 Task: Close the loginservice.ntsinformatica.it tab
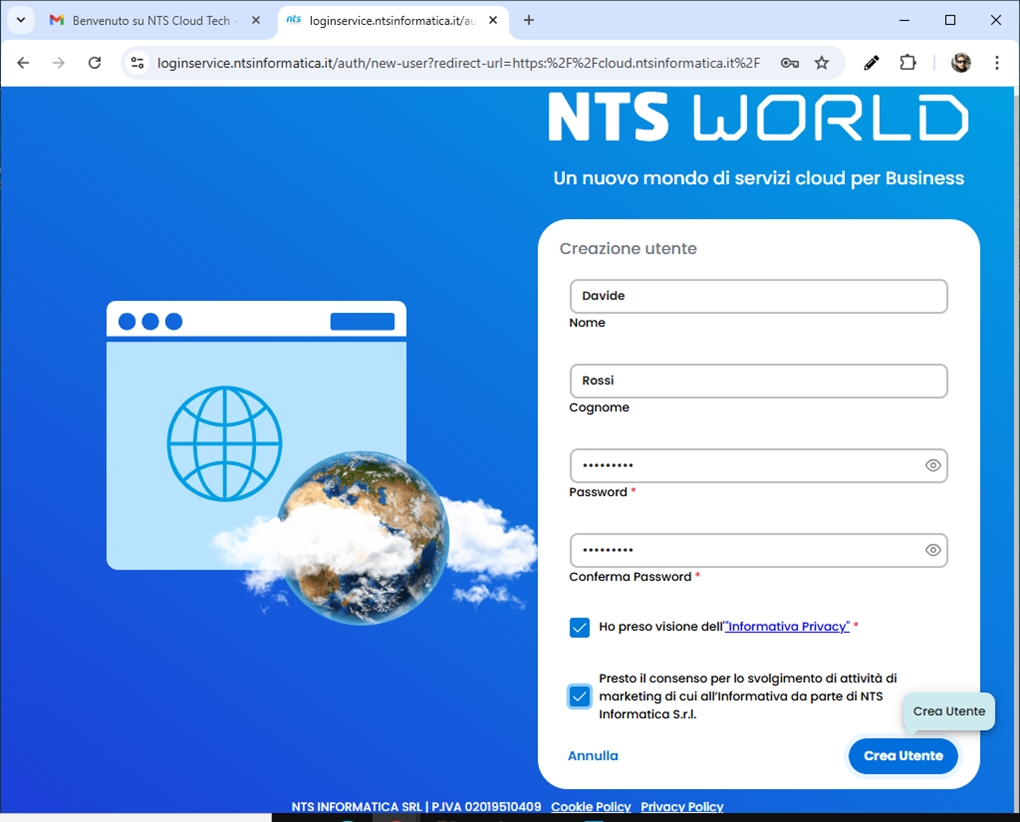coord(493,20)
